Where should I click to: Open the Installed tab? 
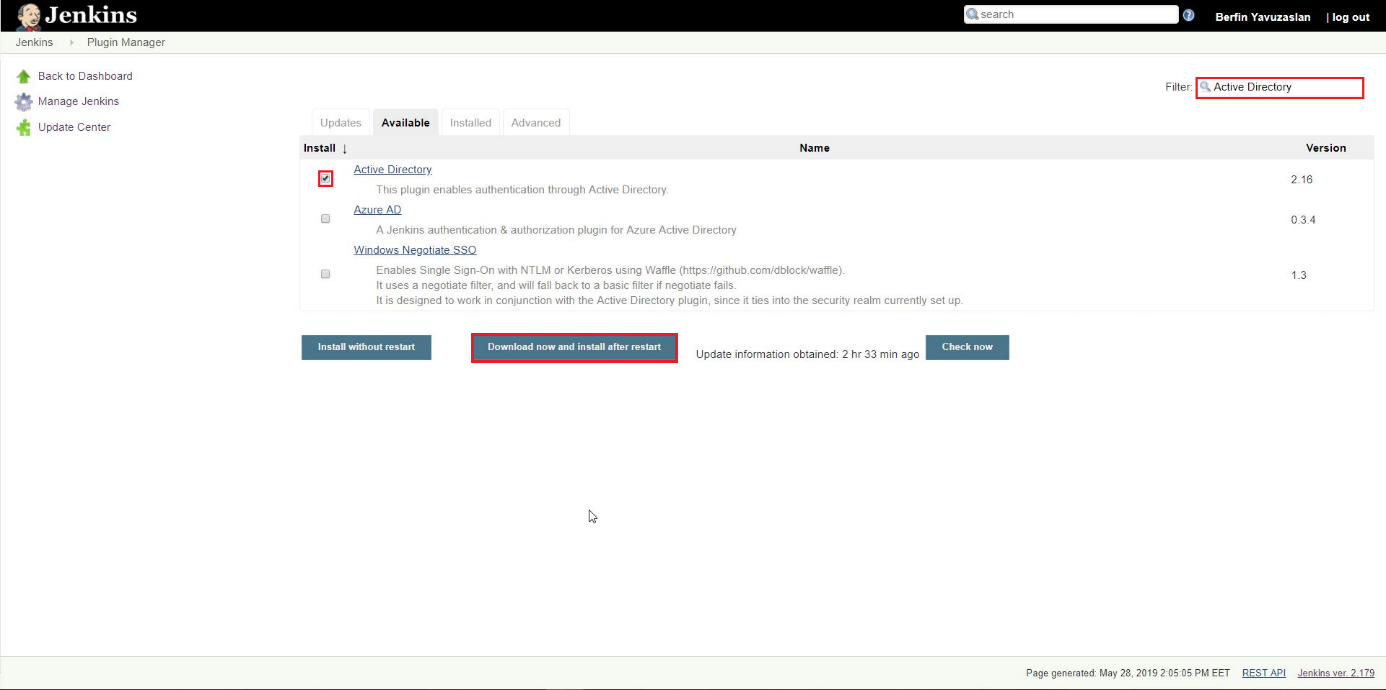(470, 123)
